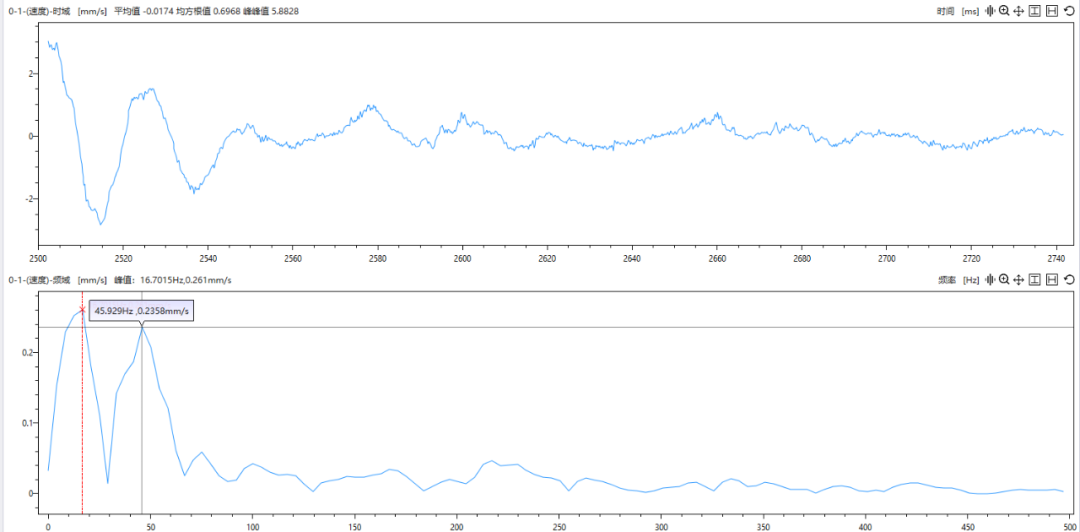Screen dimensions: 1080x532
Task: Select the pan/move tool for time-domain chart
Action: [x=1018, y=11]
